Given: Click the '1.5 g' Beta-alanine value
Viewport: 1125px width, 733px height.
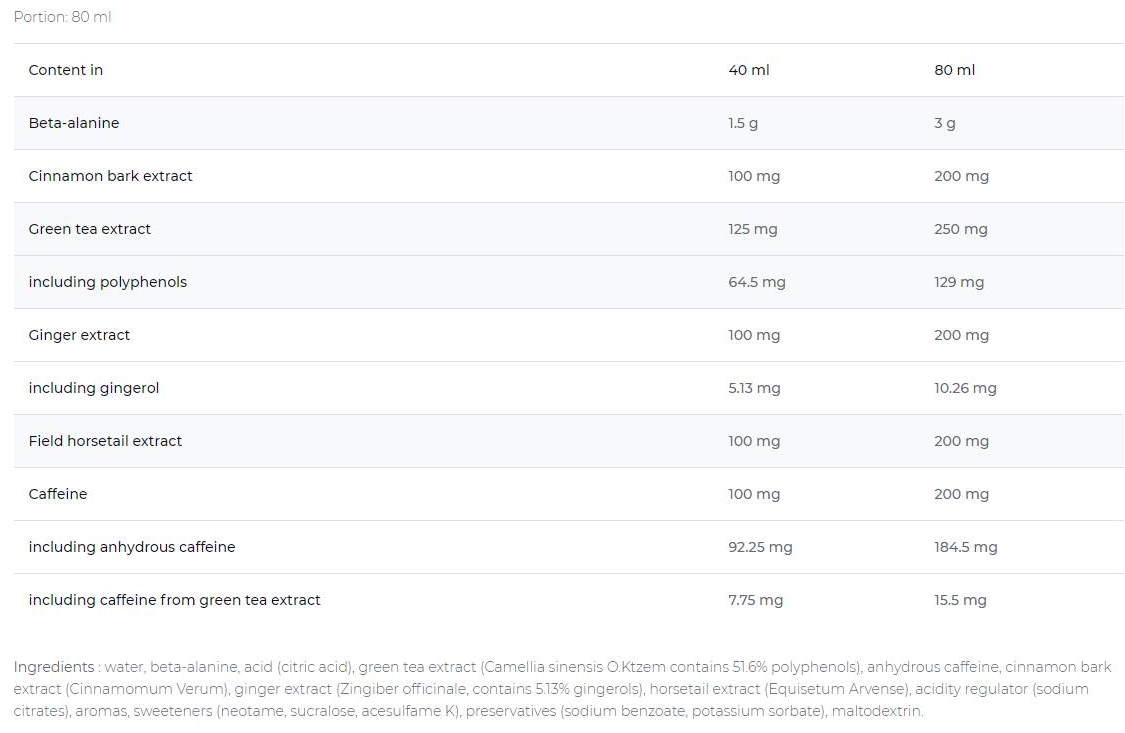Looking at the screenshot, I should (x=743, y=123).
